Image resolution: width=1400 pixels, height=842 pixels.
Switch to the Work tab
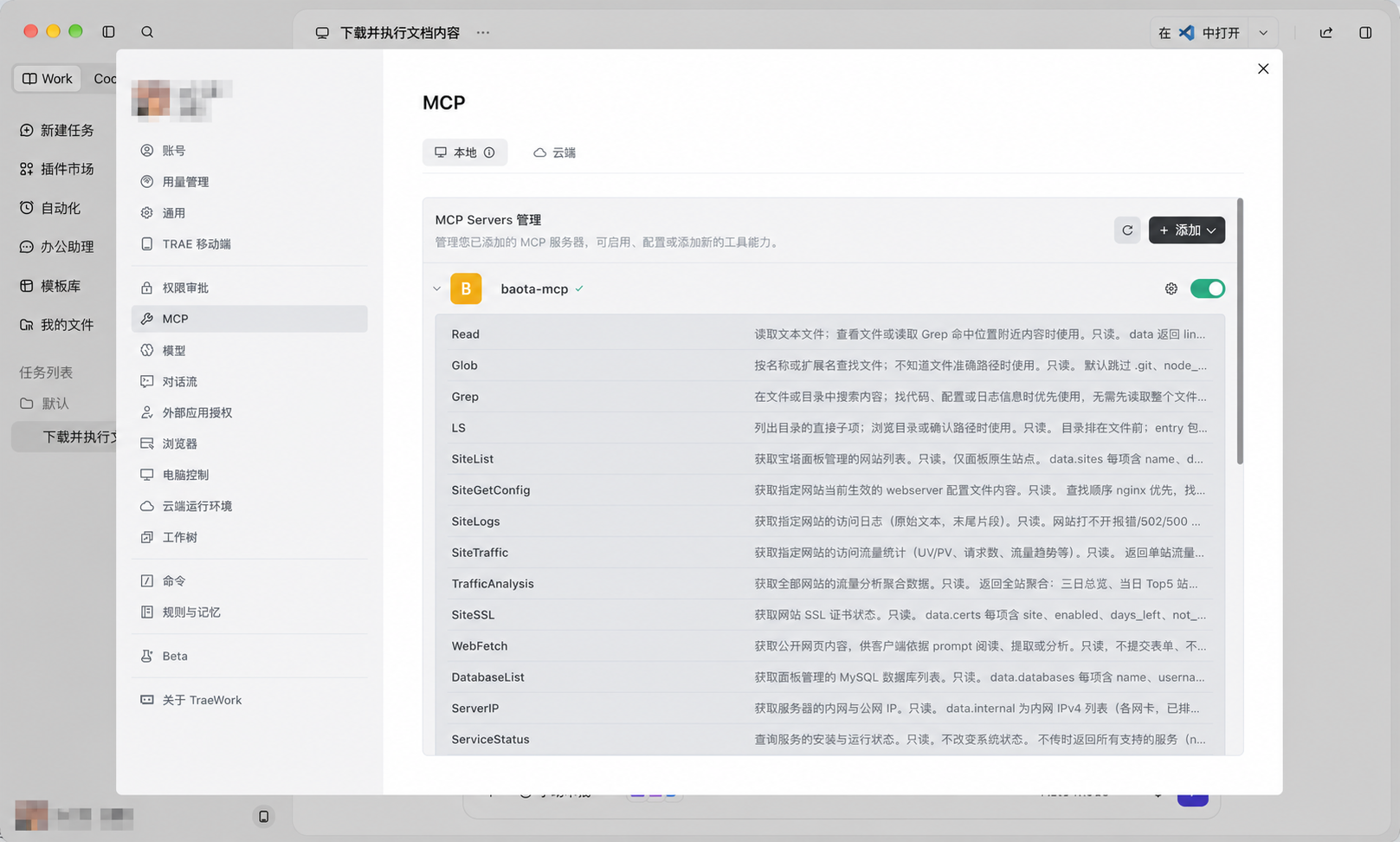pos(48,79)
